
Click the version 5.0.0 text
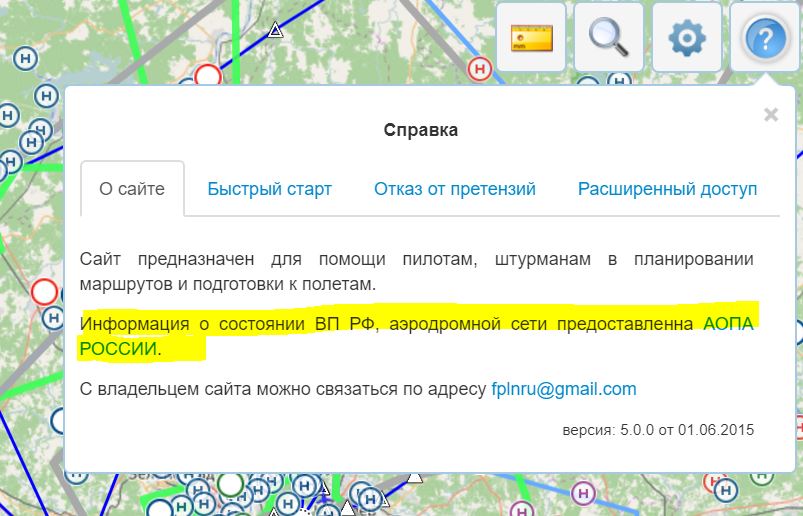point(658,431)
